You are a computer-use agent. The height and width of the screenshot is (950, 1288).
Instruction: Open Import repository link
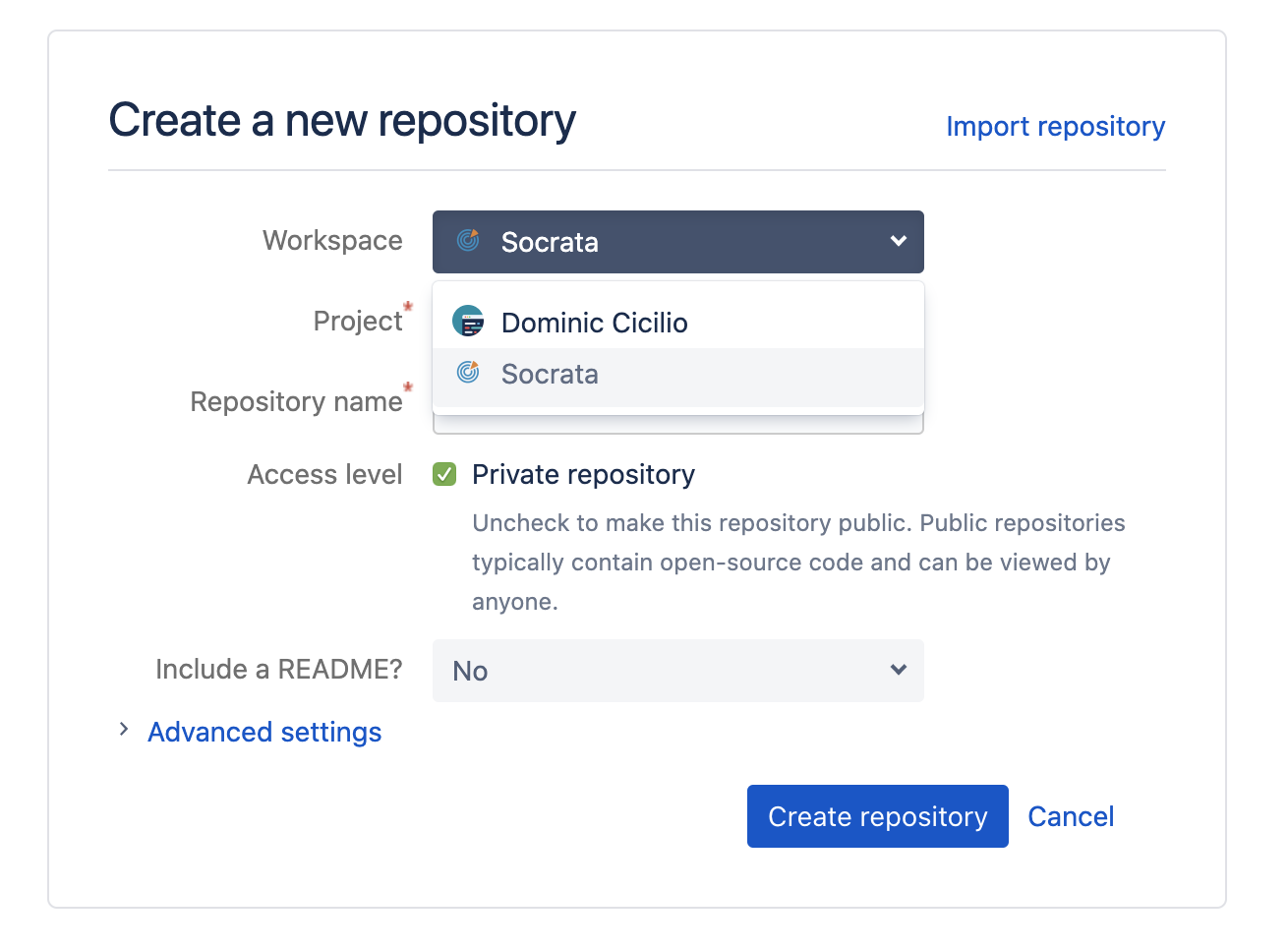pos(1055,126)
